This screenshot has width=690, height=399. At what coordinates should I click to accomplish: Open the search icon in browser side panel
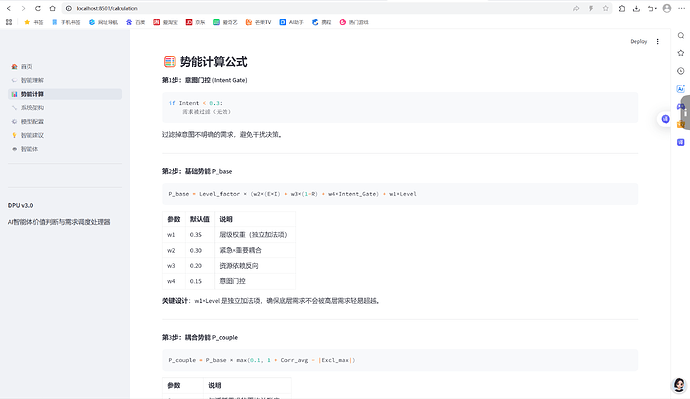[x=681, y=36]
